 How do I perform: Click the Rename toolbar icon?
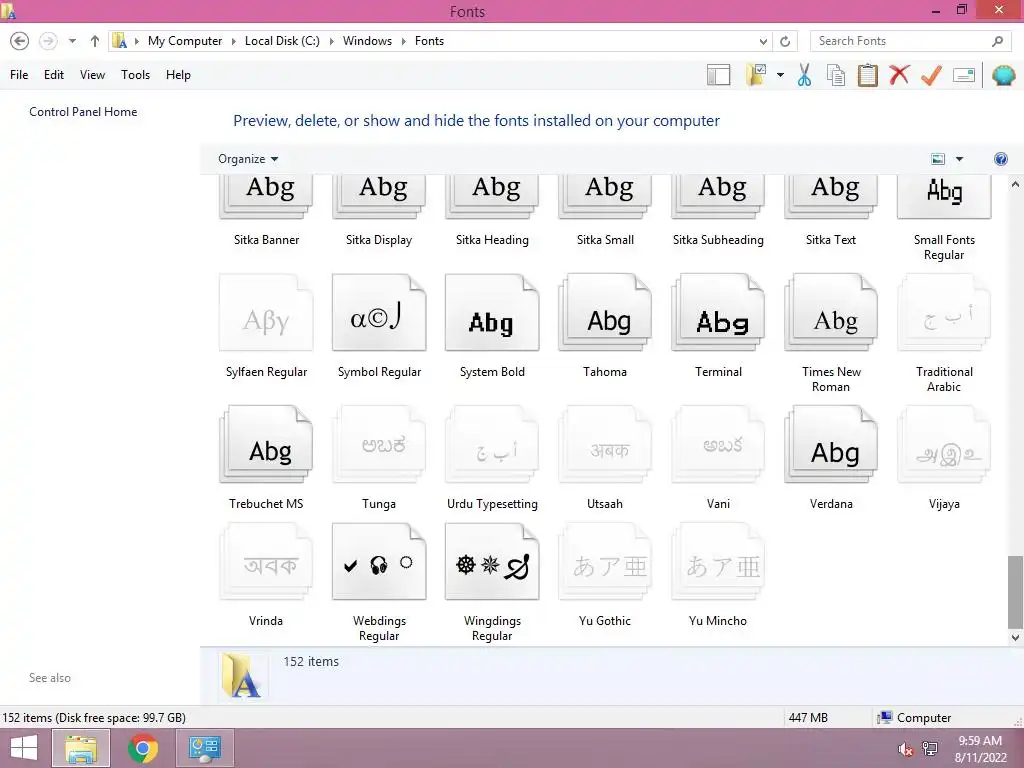point(964,75)
